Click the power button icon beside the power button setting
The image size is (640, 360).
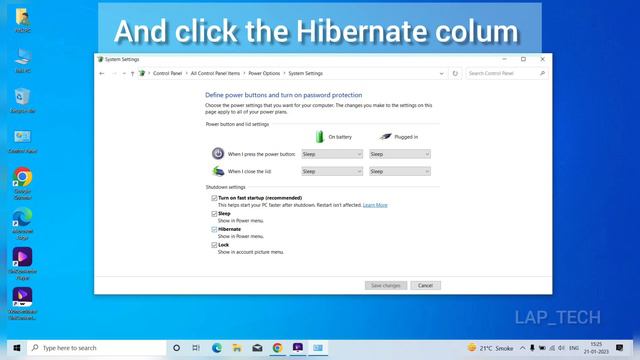click(x=218, y=153)
